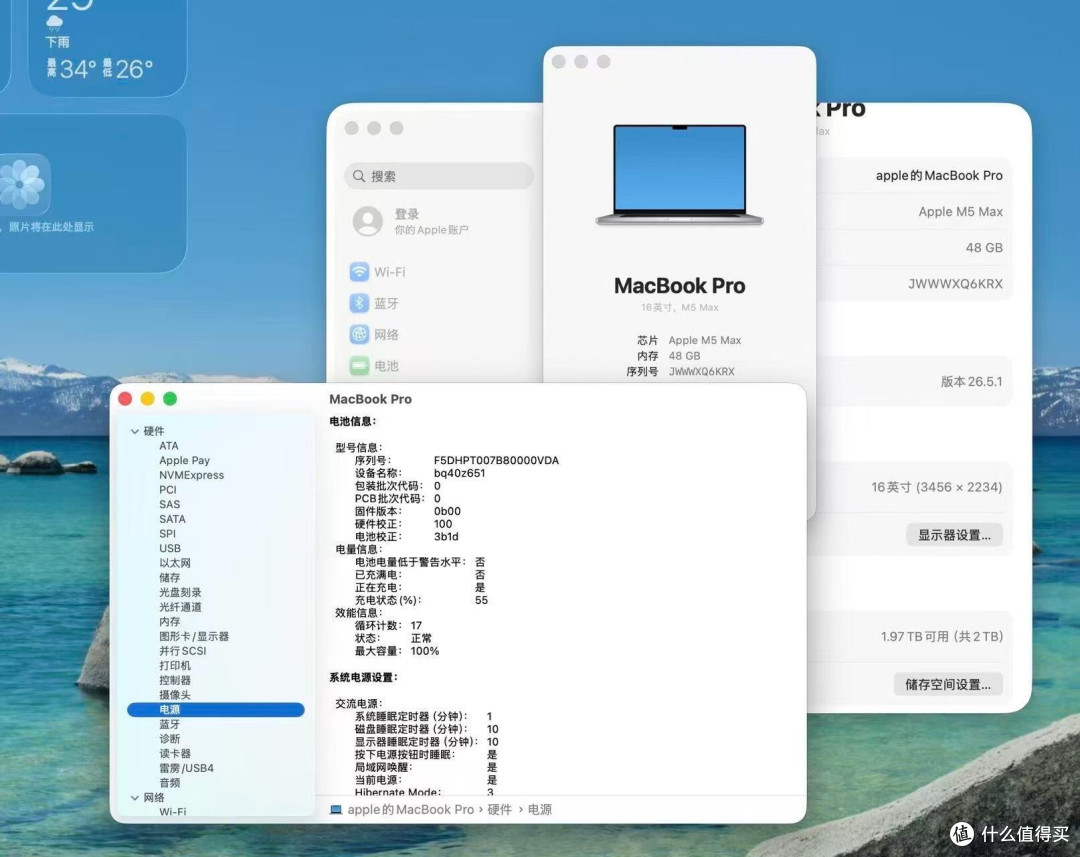The height and width of the screenshot is (857, 1080).
Task: Select SPI in the hardware list
Action: click(167, 534)
